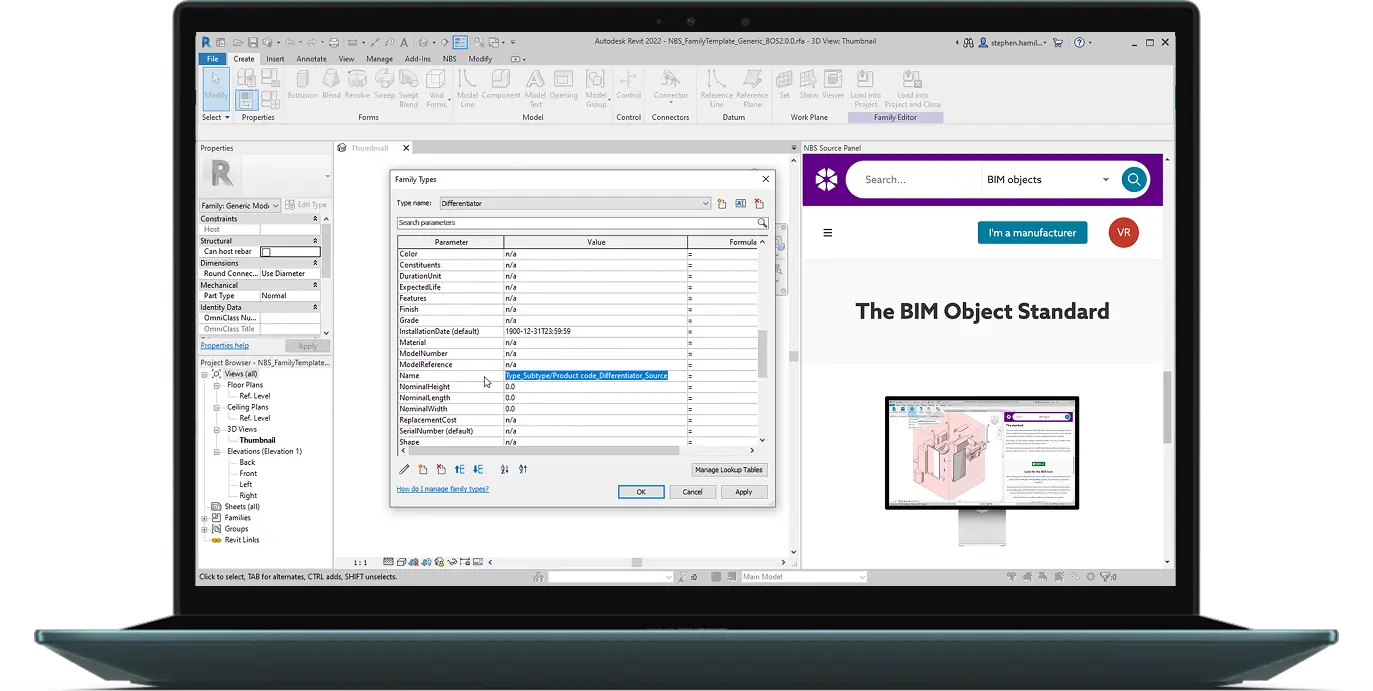This screenshot has height=691, width=1373.
Task: Open the Type name dropdown in Family Types
Action: click(707, 202)
